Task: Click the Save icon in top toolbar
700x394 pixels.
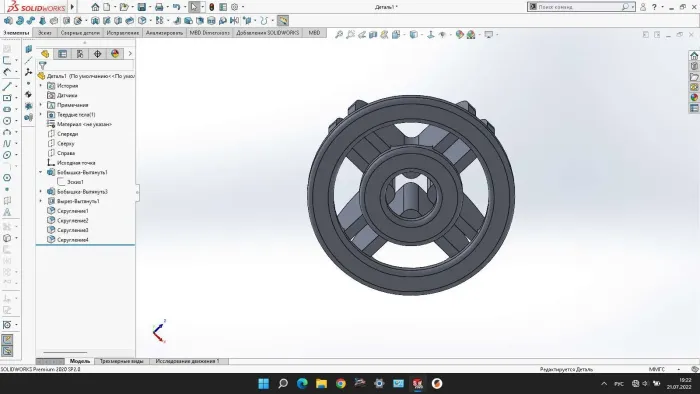Action: pos(142,7)
